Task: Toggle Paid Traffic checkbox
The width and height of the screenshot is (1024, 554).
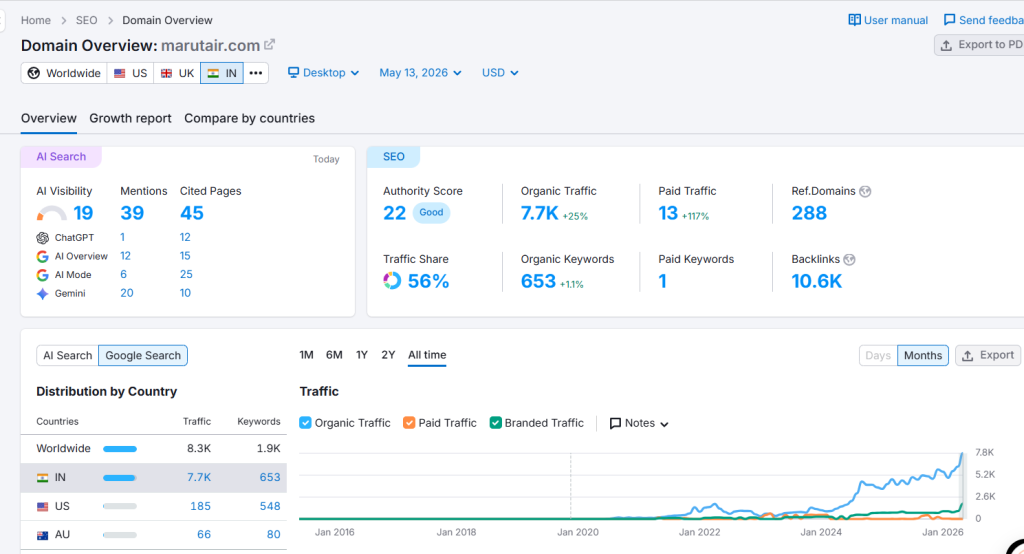Action: click(x=409, y=423)
